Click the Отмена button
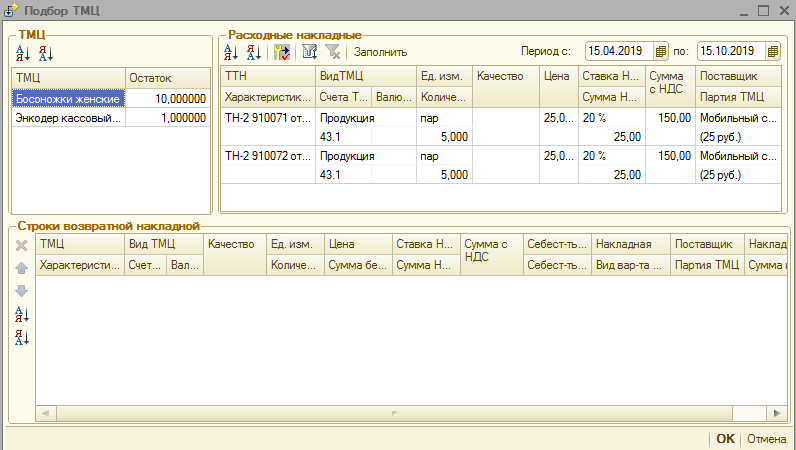The image size is (796, 450). [767, 438]
